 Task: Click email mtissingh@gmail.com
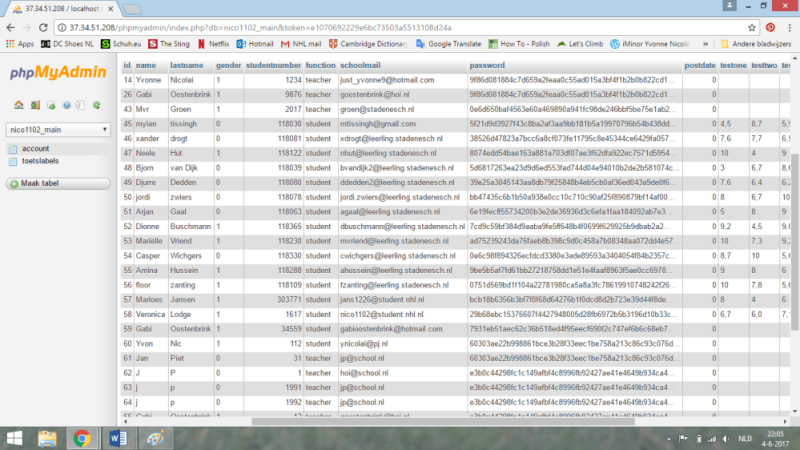(378, 124)
